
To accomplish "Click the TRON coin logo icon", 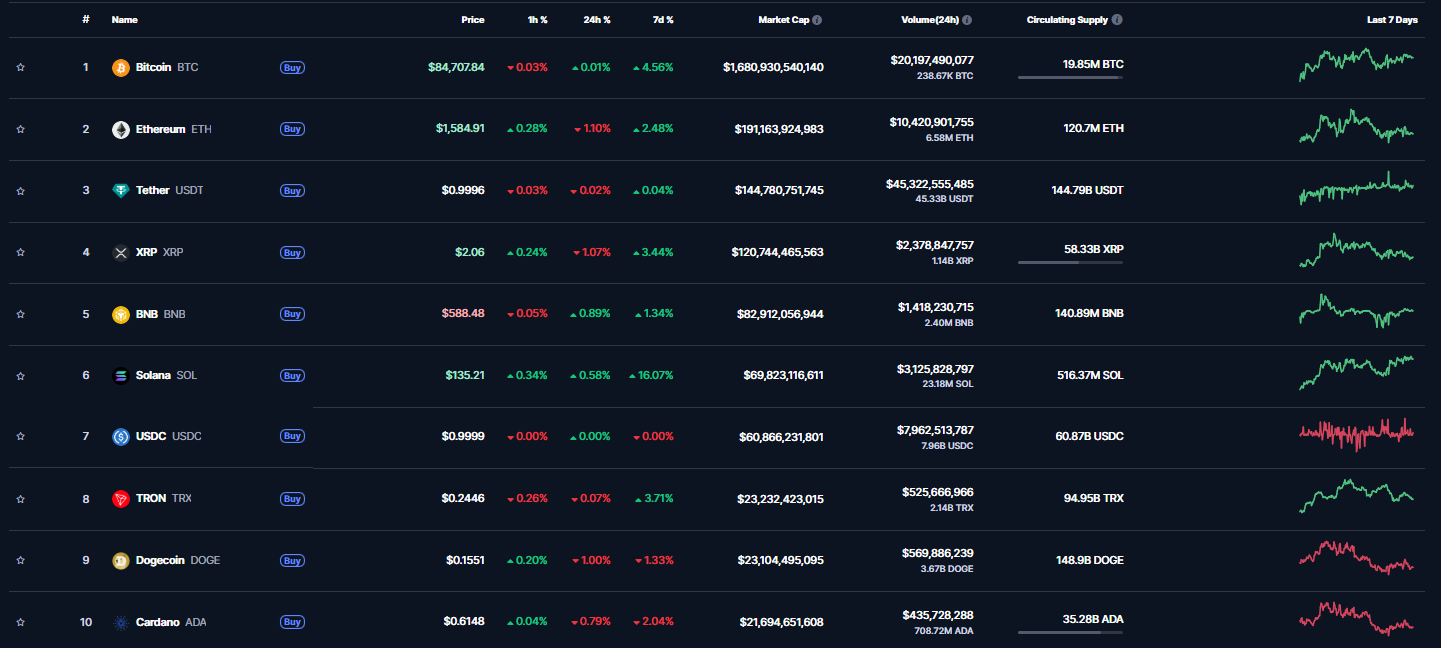I will coord(121,499).
